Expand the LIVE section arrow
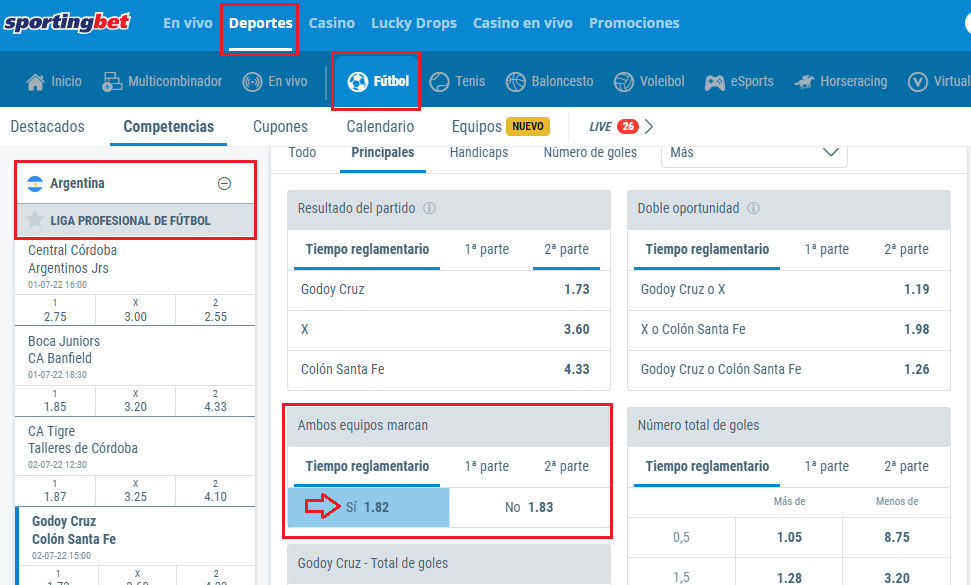 [x=648, y=126]
